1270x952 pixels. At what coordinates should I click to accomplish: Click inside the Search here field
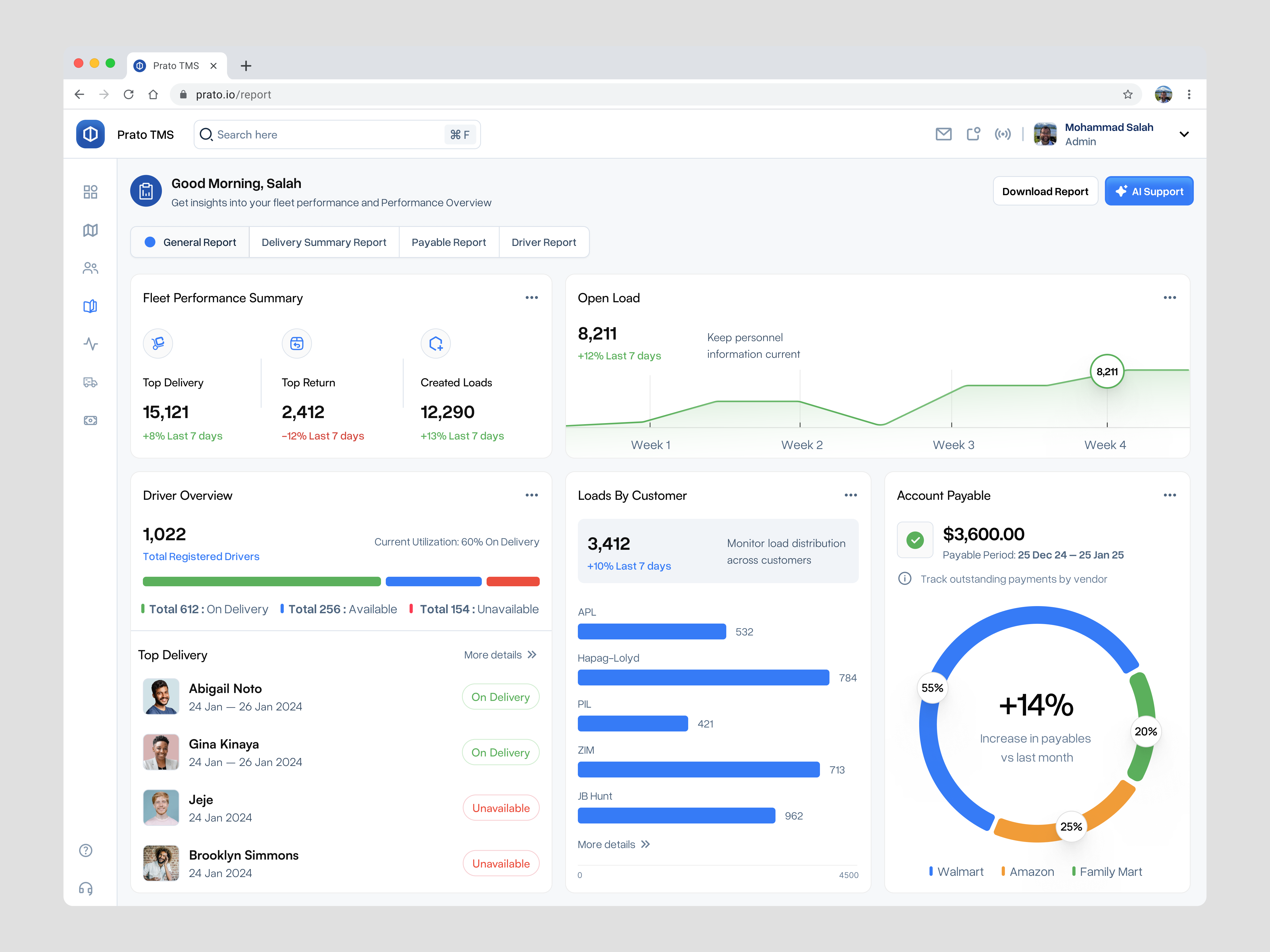(321, 134)
